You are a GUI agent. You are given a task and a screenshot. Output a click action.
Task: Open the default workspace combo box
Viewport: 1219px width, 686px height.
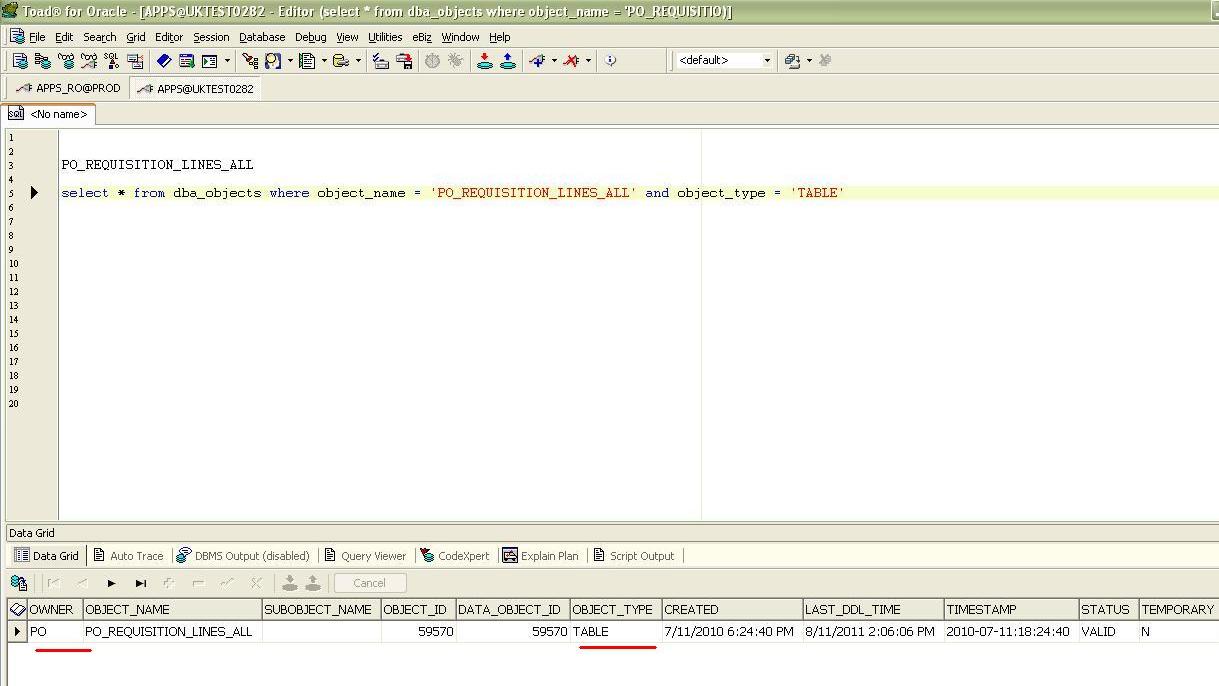[x=726, y=60]
